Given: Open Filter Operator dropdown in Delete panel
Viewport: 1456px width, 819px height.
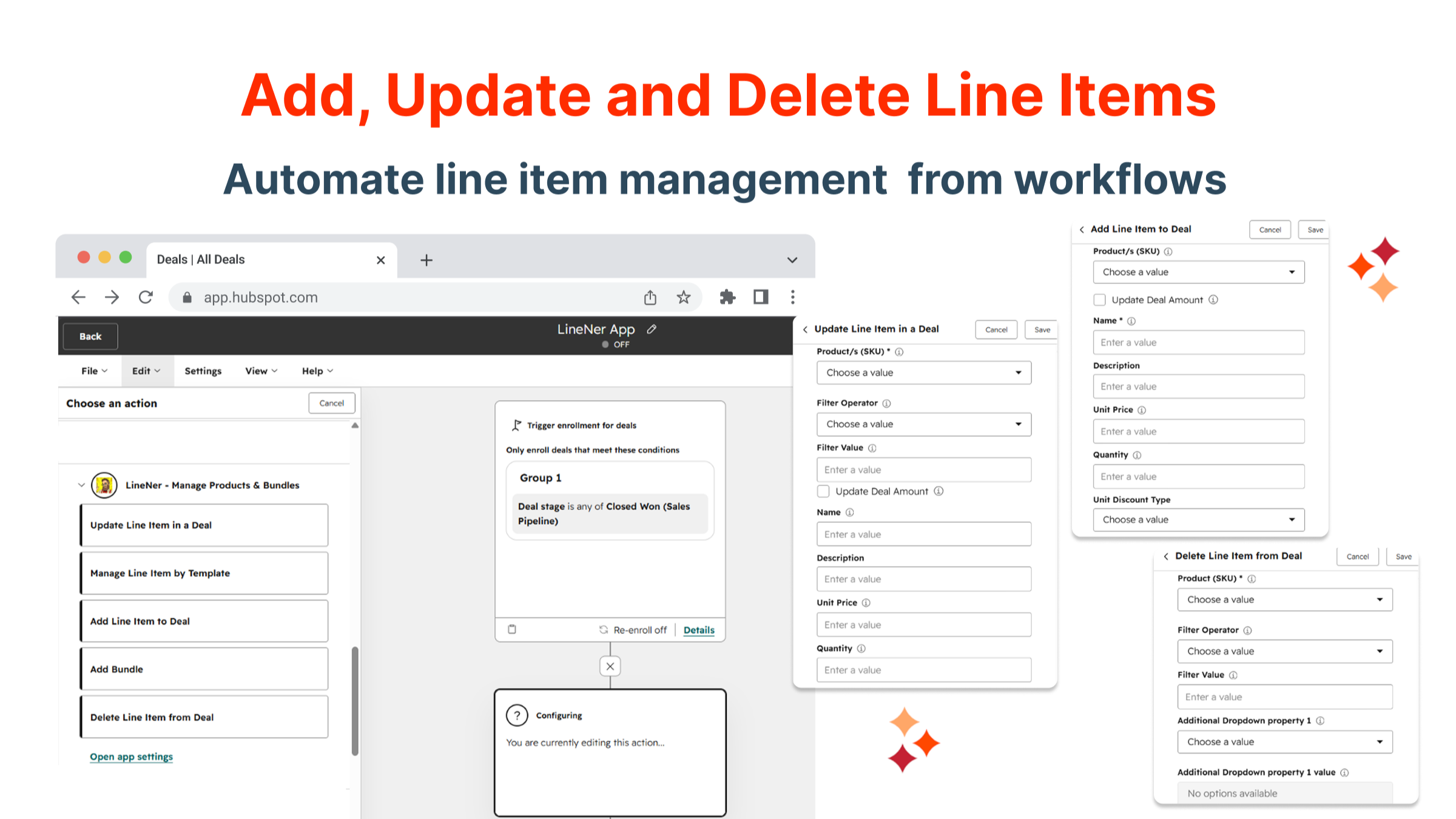Looking at the screenshot, I should click(x=1285, y=651).
